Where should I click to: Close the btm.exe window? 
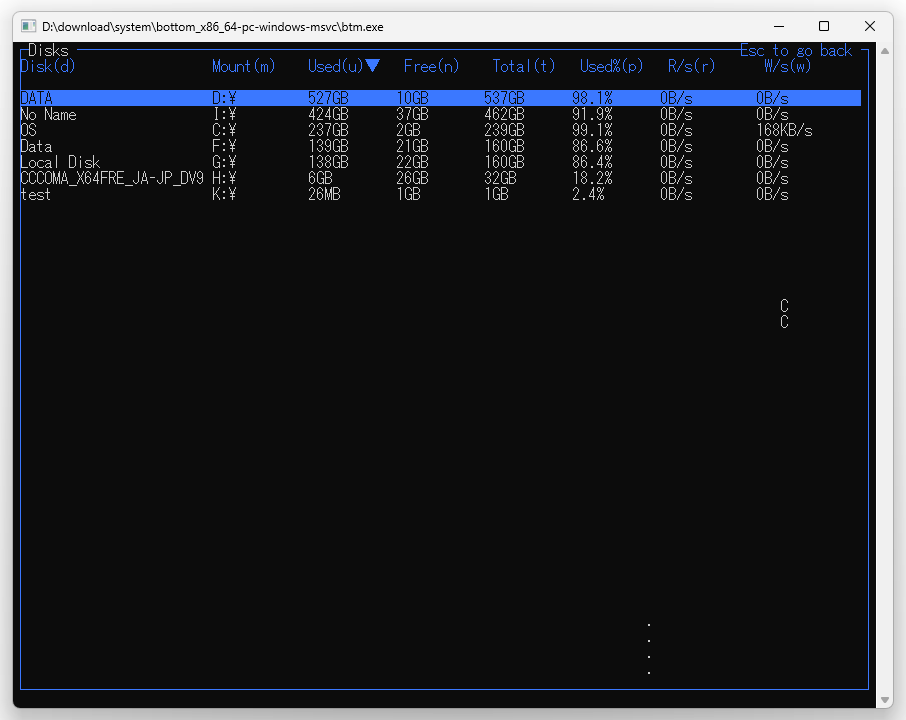tap(870, 27)
